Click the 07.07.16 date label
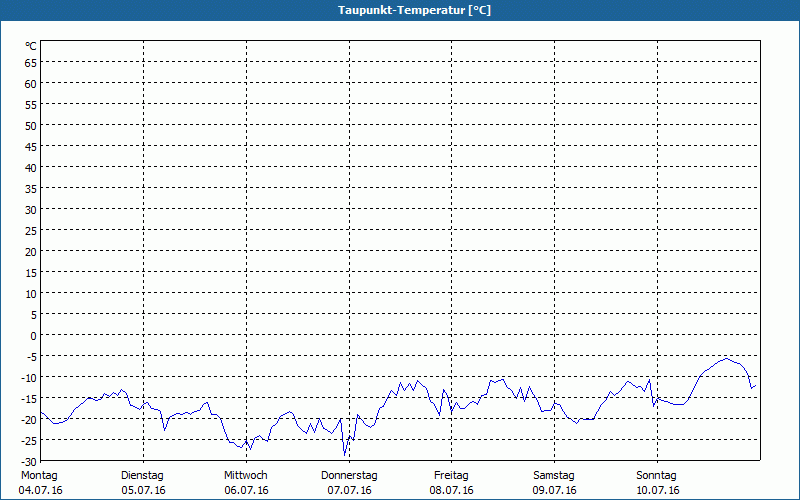800x500 pixels. (x=349, y=490)
